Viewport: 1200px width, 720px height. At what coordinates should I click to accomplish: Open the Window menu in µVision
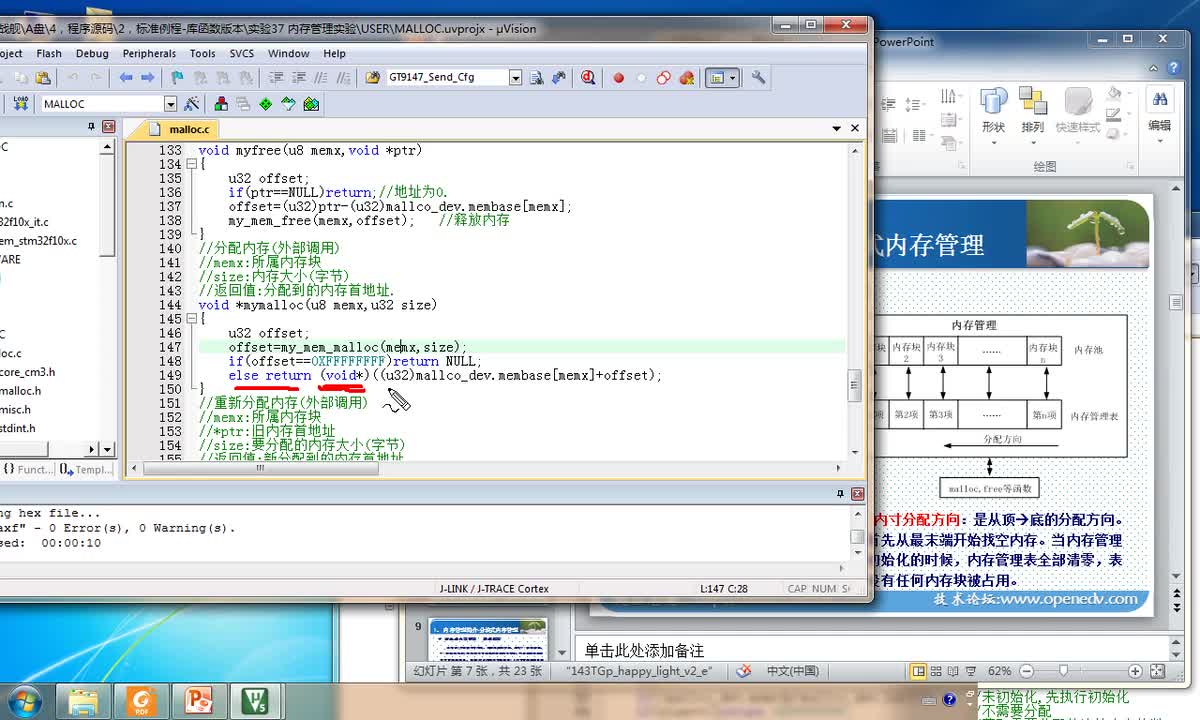pyautogui.click(x=288, y=54)
